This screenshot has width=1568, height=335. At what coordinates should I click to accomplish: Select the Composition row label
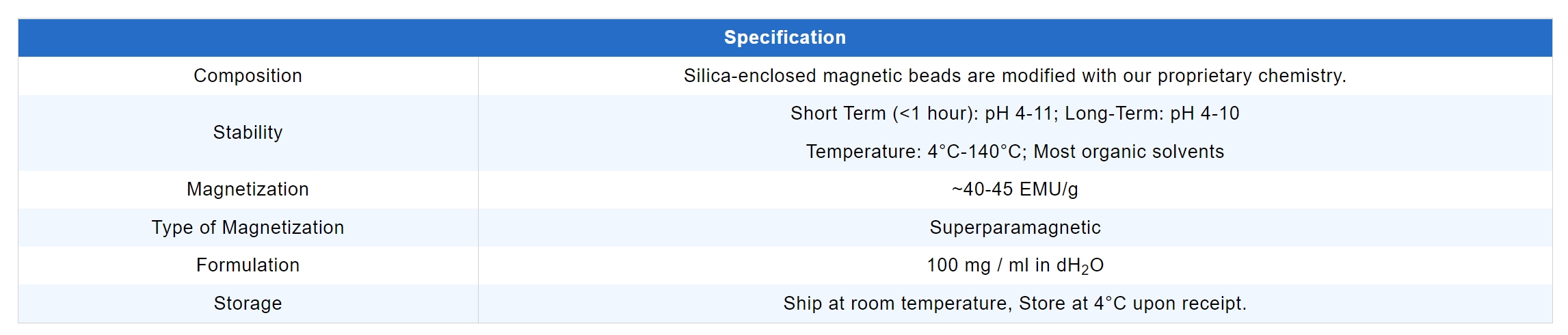click(x=248, y=76)
